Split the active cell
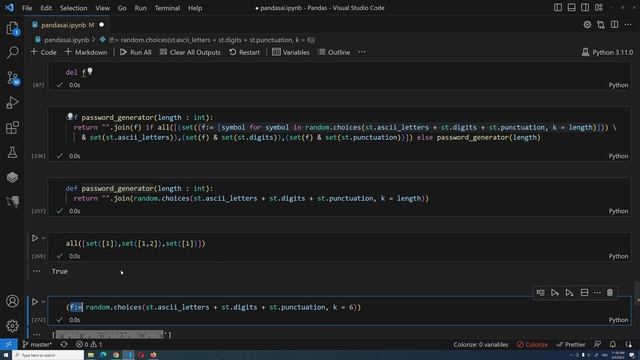640x360 pixels. [x=584, y=293]
